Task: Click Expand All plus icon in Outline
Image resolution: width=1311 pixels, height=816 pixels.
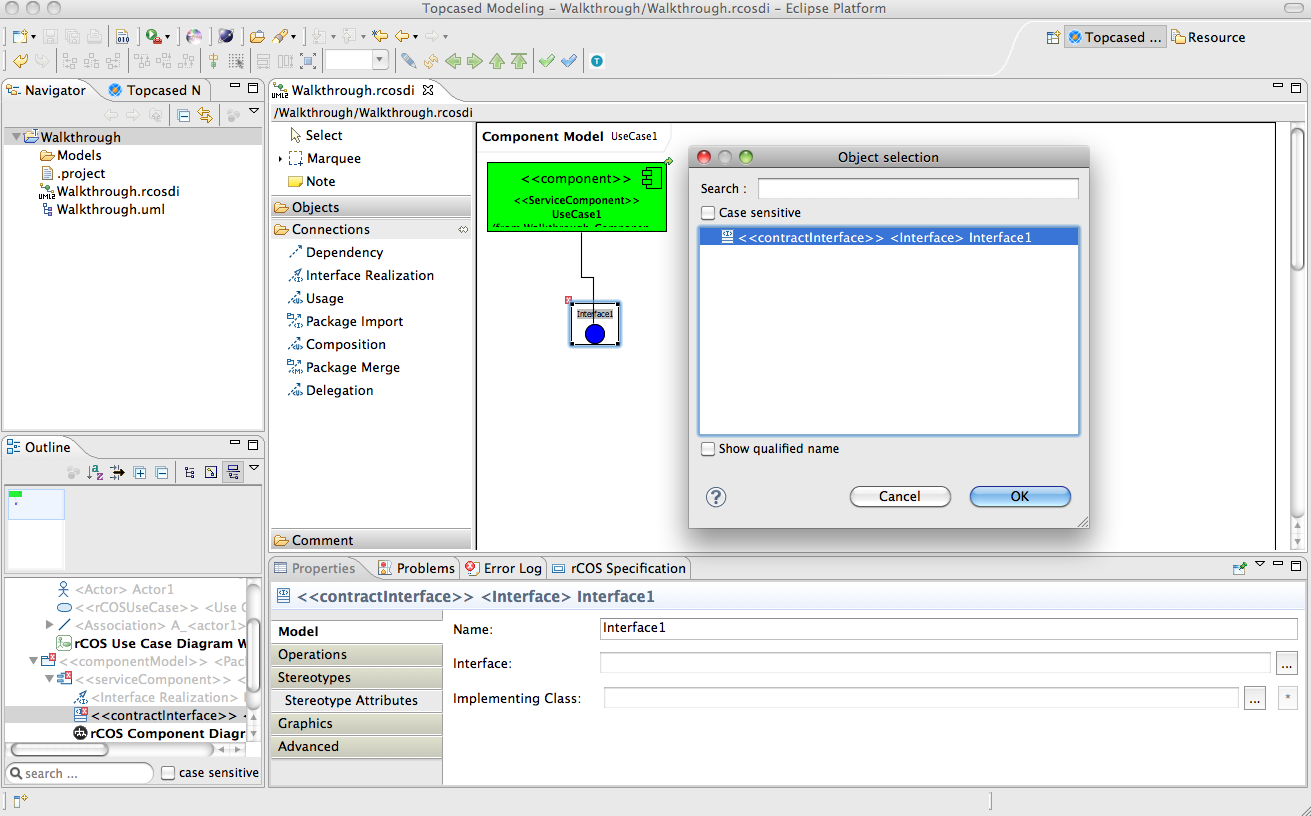Action: point(140,472)
